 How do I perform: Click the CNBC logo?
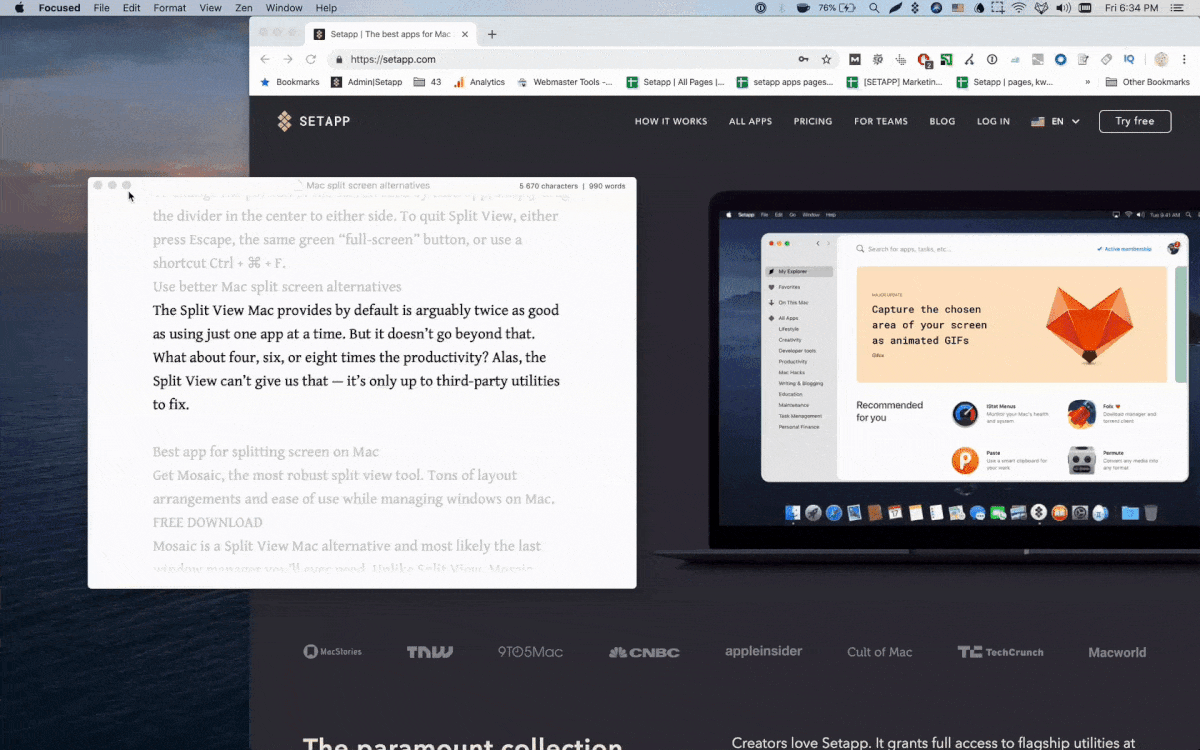point(644,652)
